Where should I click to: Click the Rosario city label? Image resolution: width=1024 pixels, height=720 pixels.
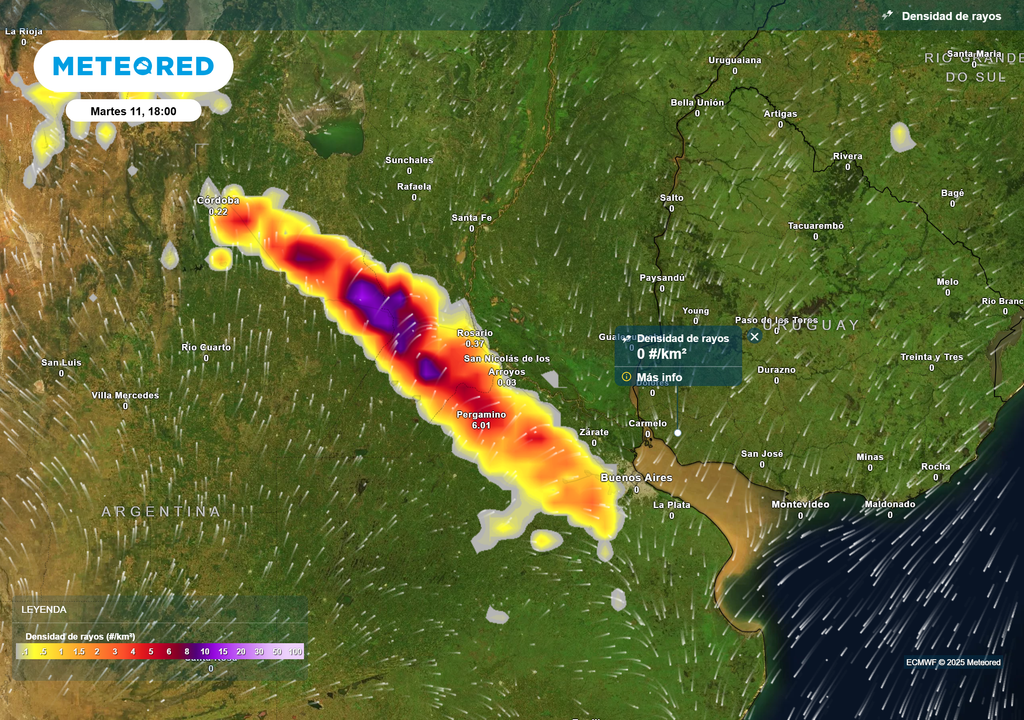(474, 332)
